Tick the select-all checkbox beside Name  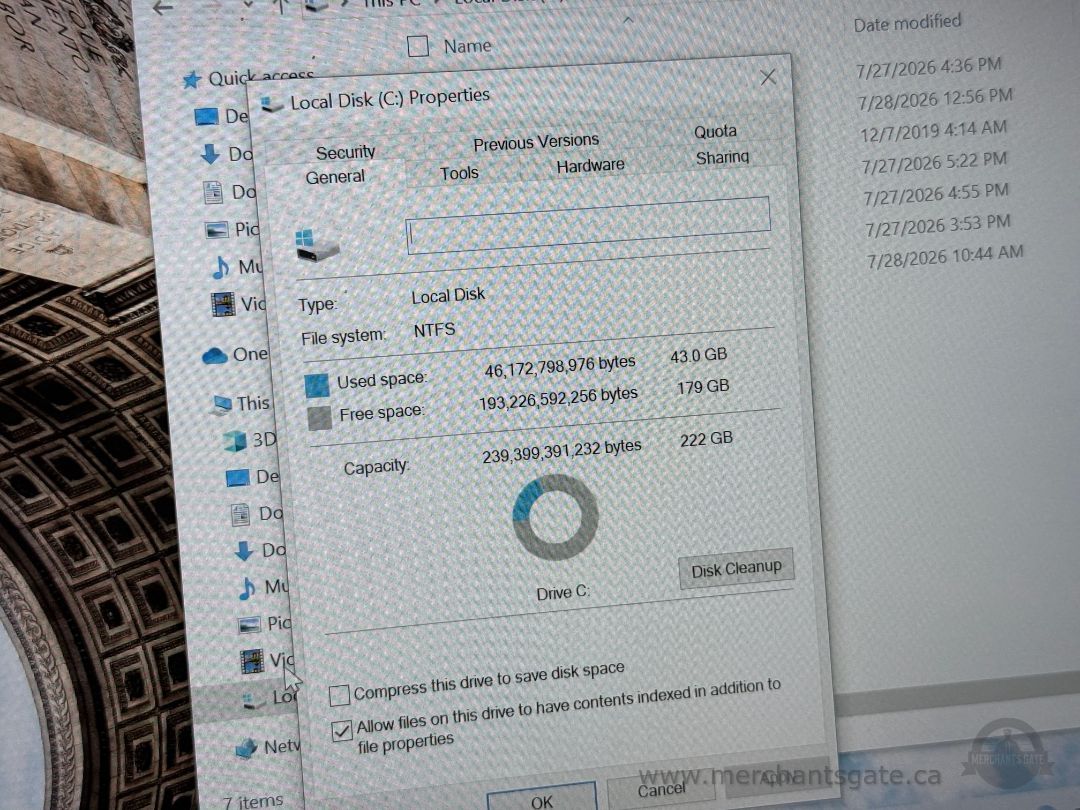coord(417,46)
